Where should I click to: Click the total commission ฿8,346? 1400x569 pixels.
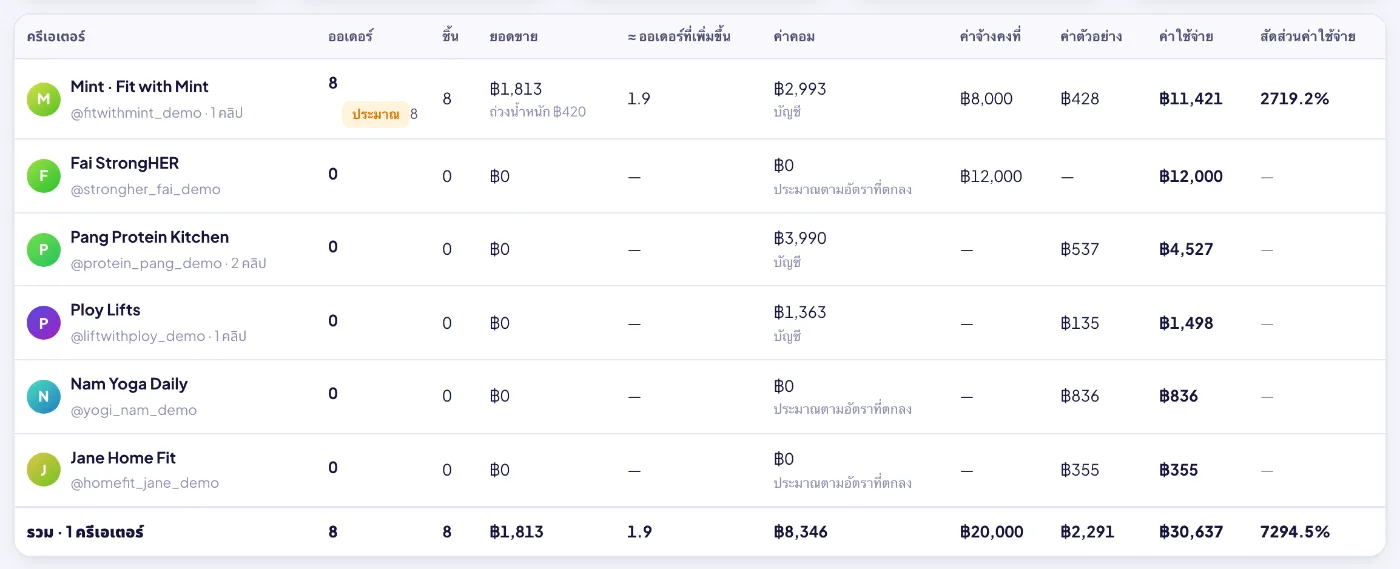click(801, 532)
